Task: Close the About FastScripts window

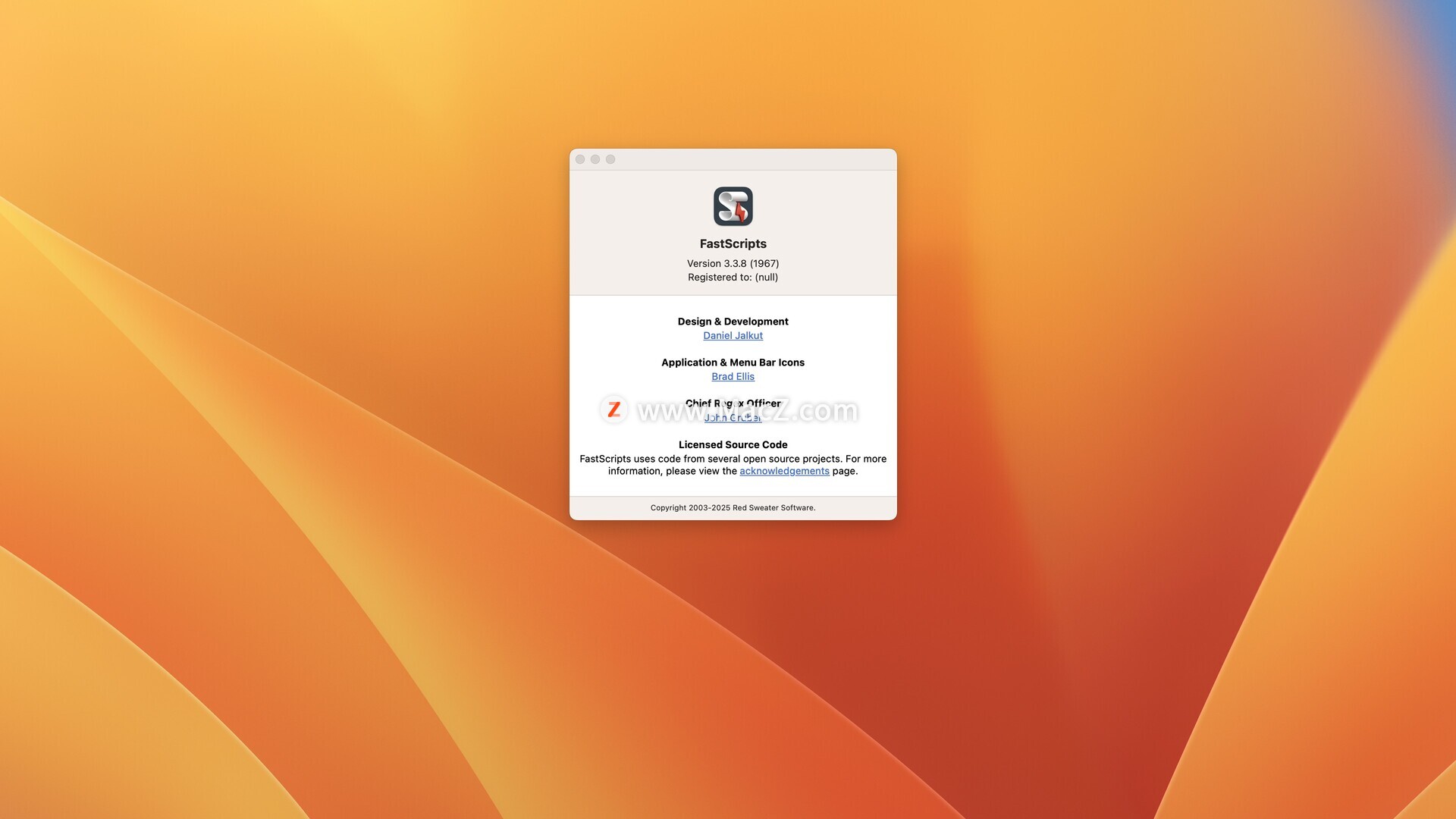Action: 580,159
